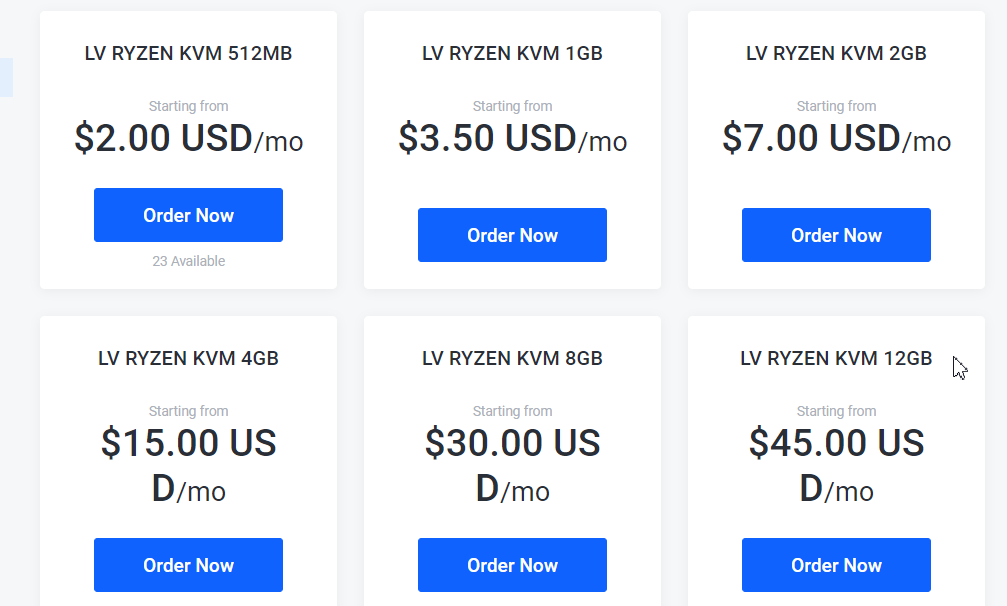
Task: Click the 23 Available stock label
Action: coord(188,261)
